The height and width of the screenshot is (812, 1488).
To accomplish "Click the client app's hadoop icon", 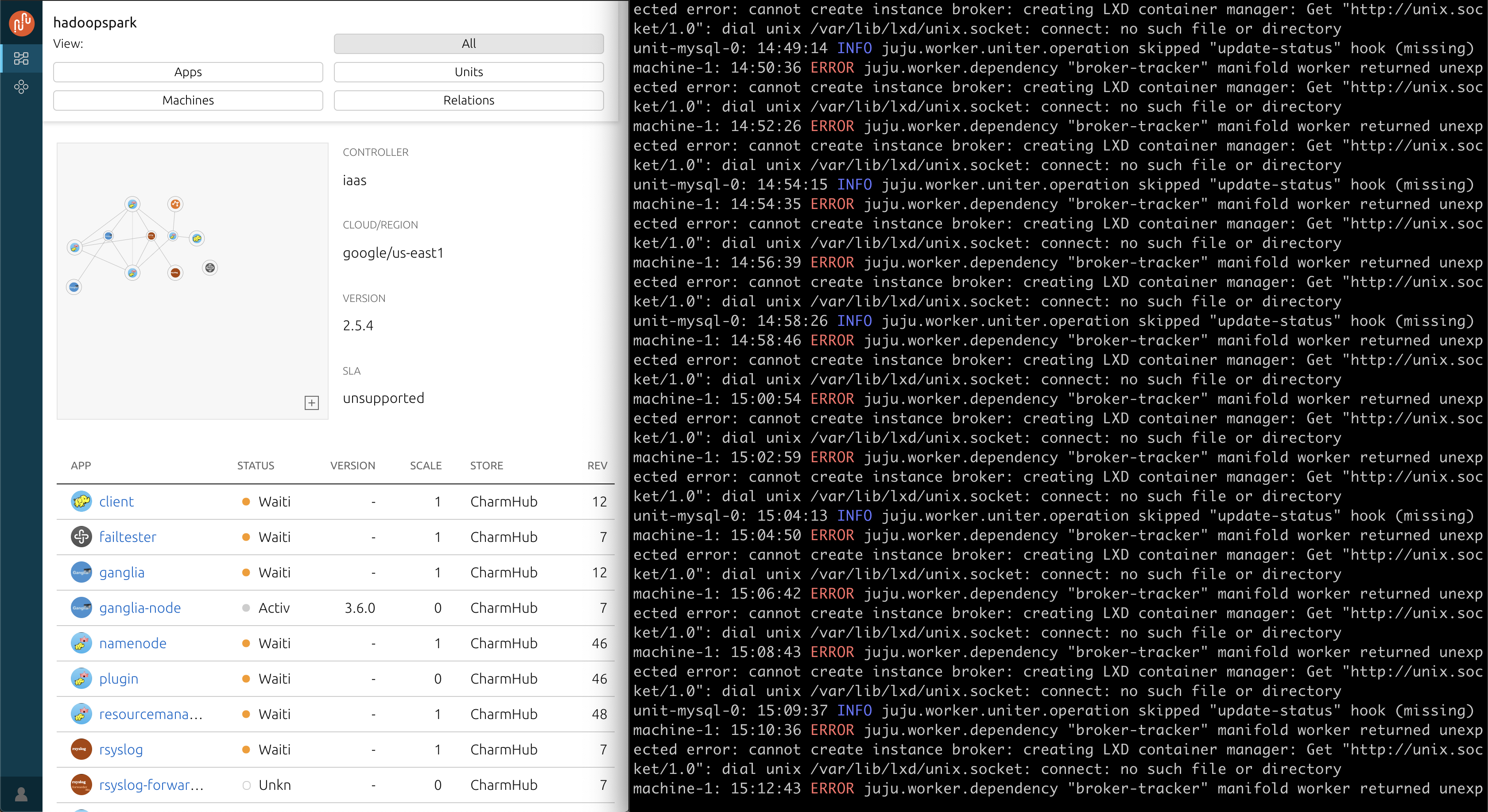I will 81,501.
